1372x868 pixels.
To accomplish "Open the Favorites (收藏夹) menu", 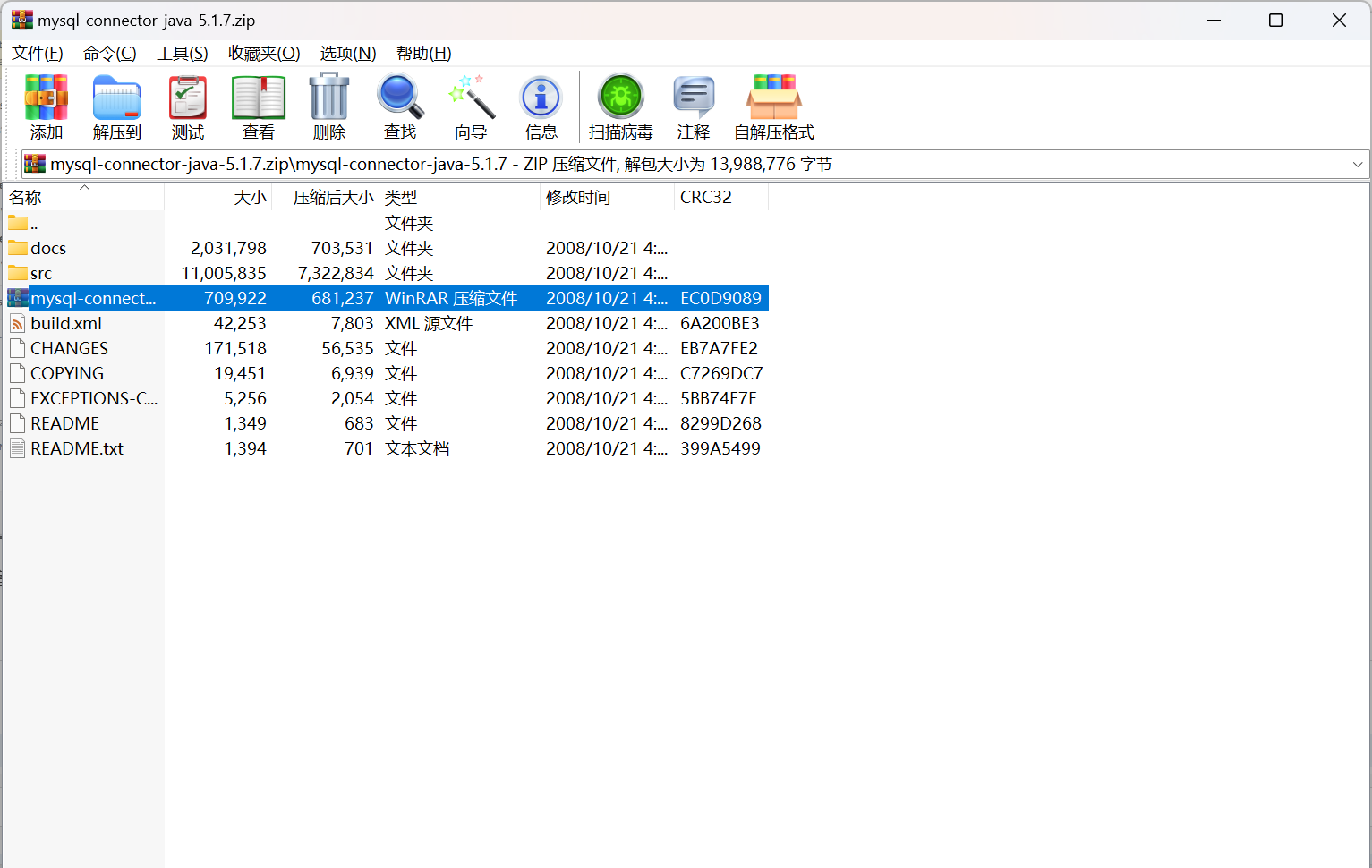I will [x=264, y=54].
